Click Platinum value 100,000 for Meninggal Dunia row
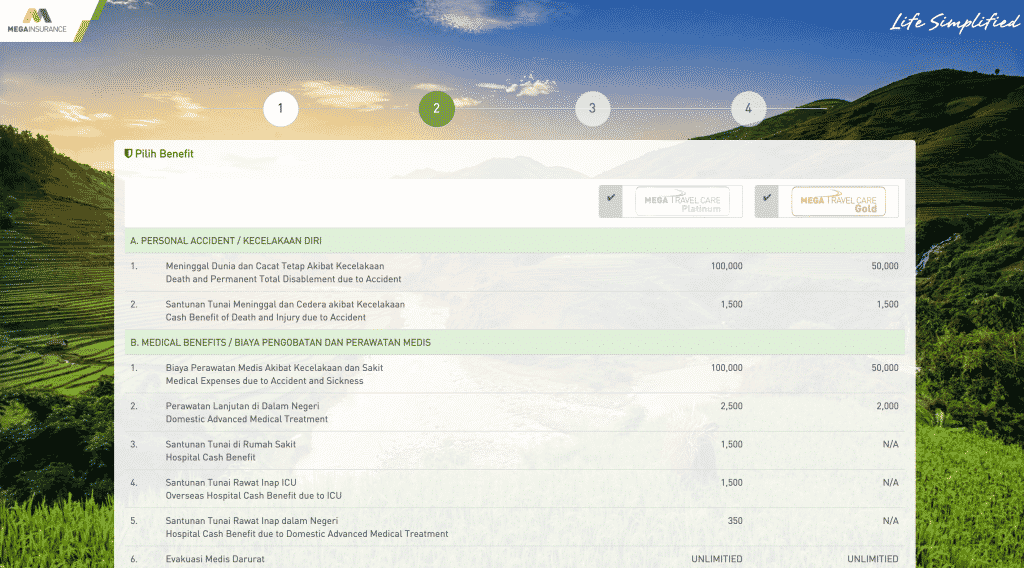The width and height of the screenshot is (1024, 568). [726, 266]
